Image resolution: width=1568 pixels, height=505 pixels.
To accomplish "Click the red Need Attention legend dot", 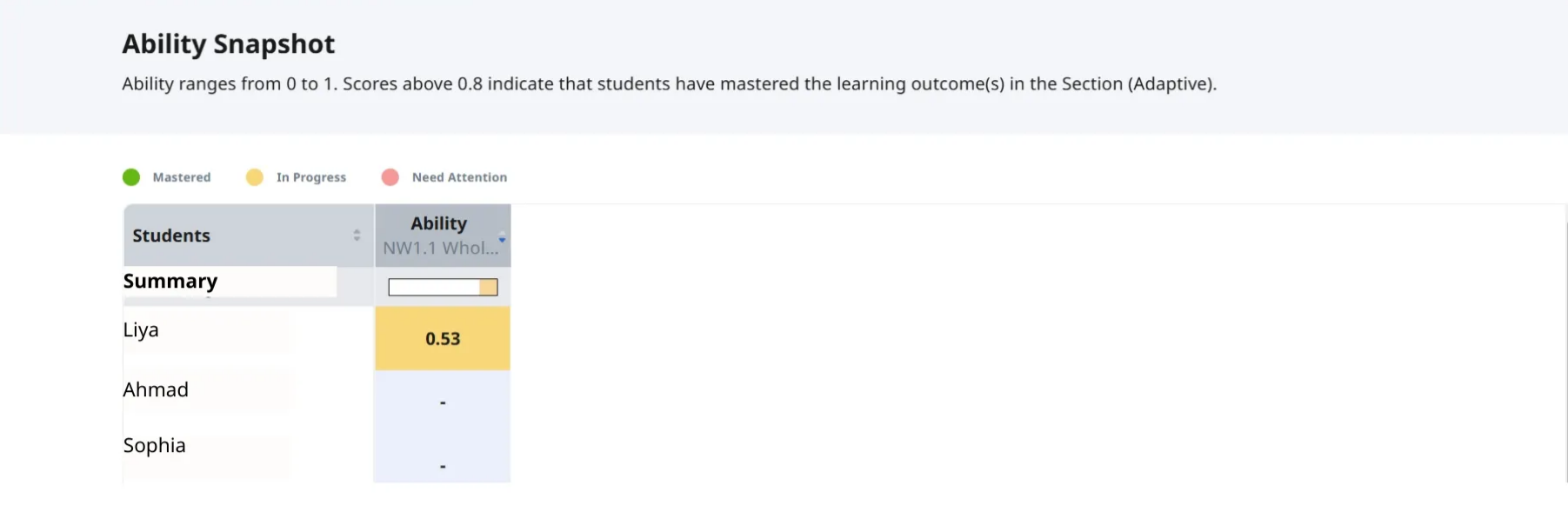I will [x=390, y=177].
